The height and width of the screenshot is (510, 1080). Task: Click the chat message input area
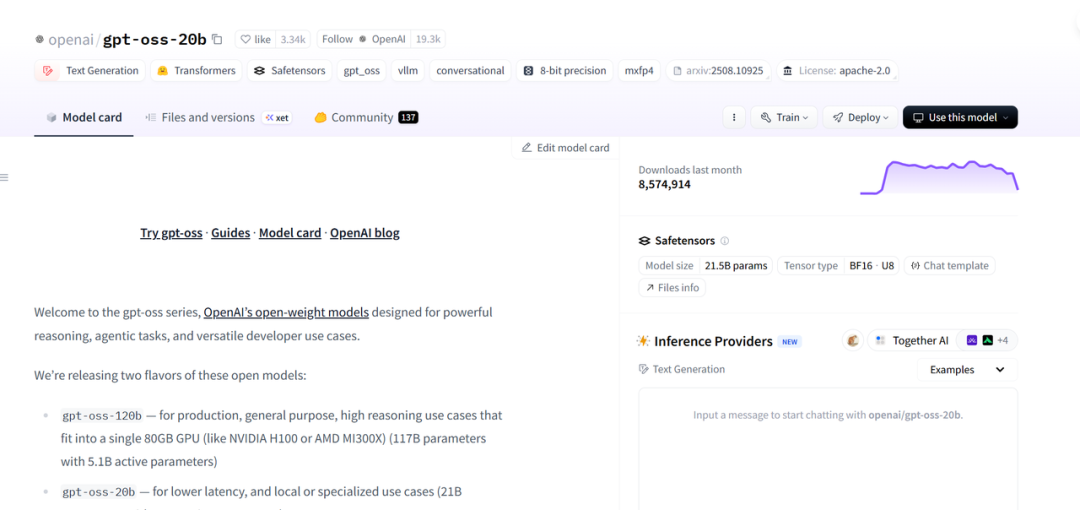pos(828,448)
